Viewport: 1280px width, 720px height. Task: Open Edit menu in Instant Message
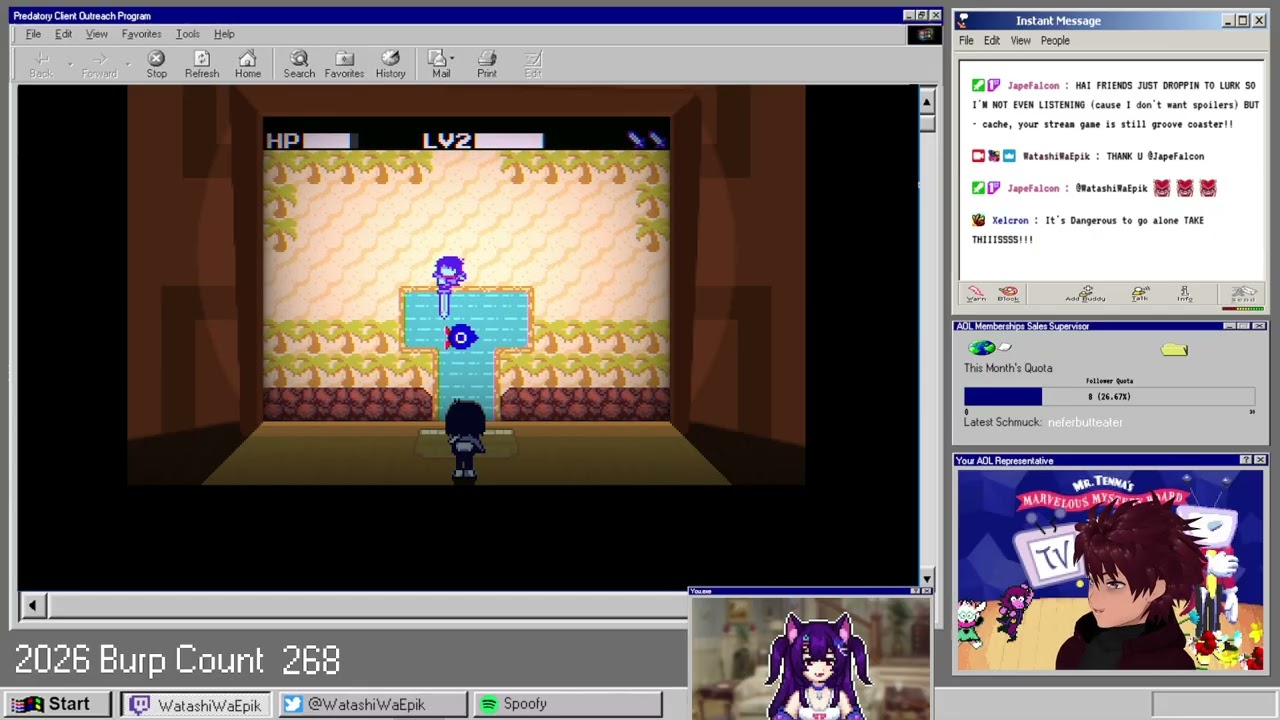[x=991, y=41]
